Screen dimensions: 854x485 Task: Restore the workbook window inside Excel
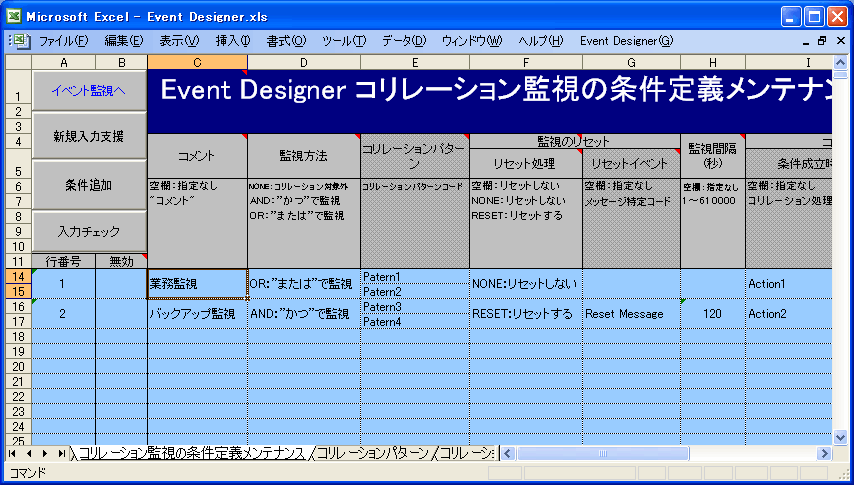[822, 41]
